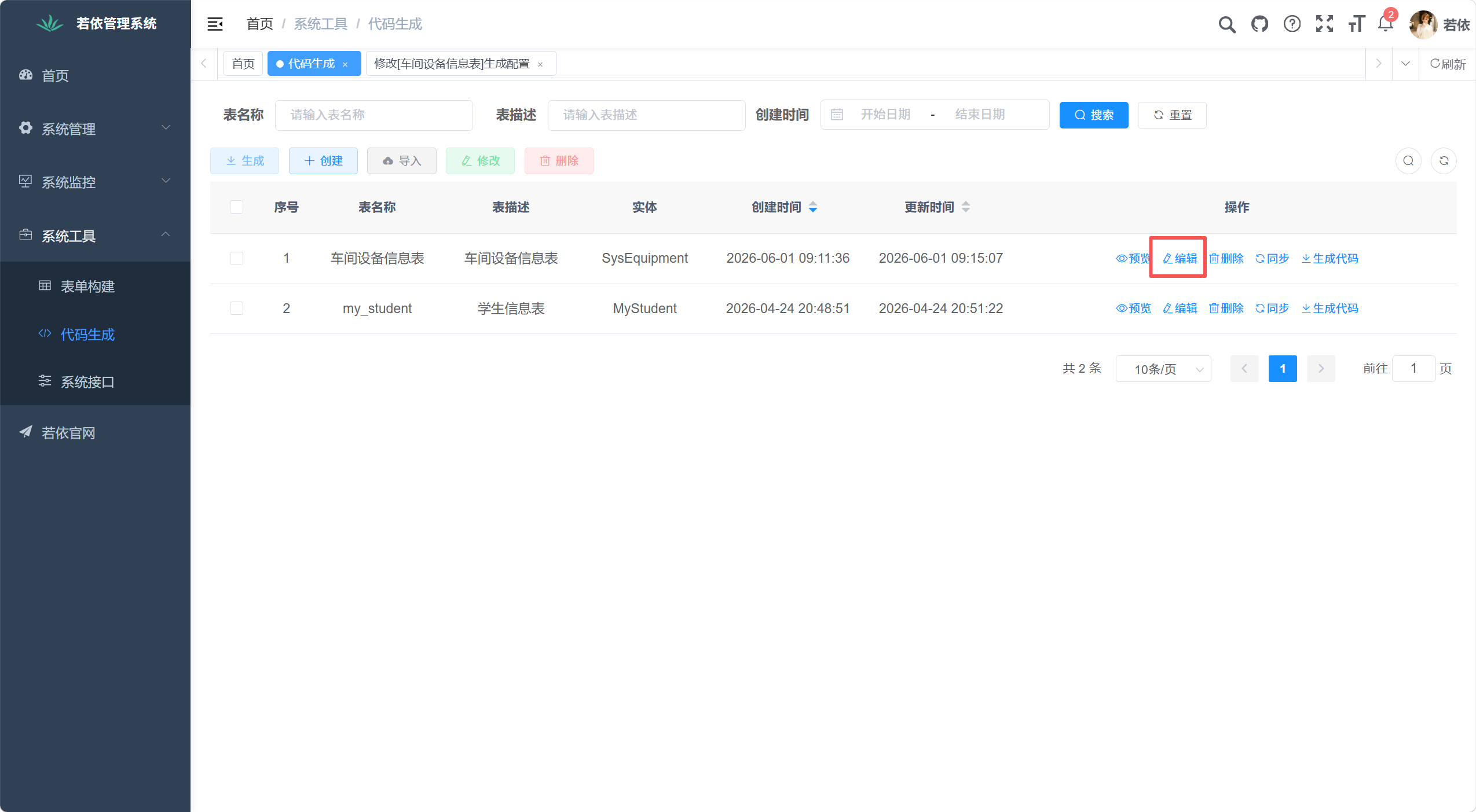The height and width of the screenshot is (812, 1476).
Task: Click the calendar icon in date range
Action: (837, 115)
